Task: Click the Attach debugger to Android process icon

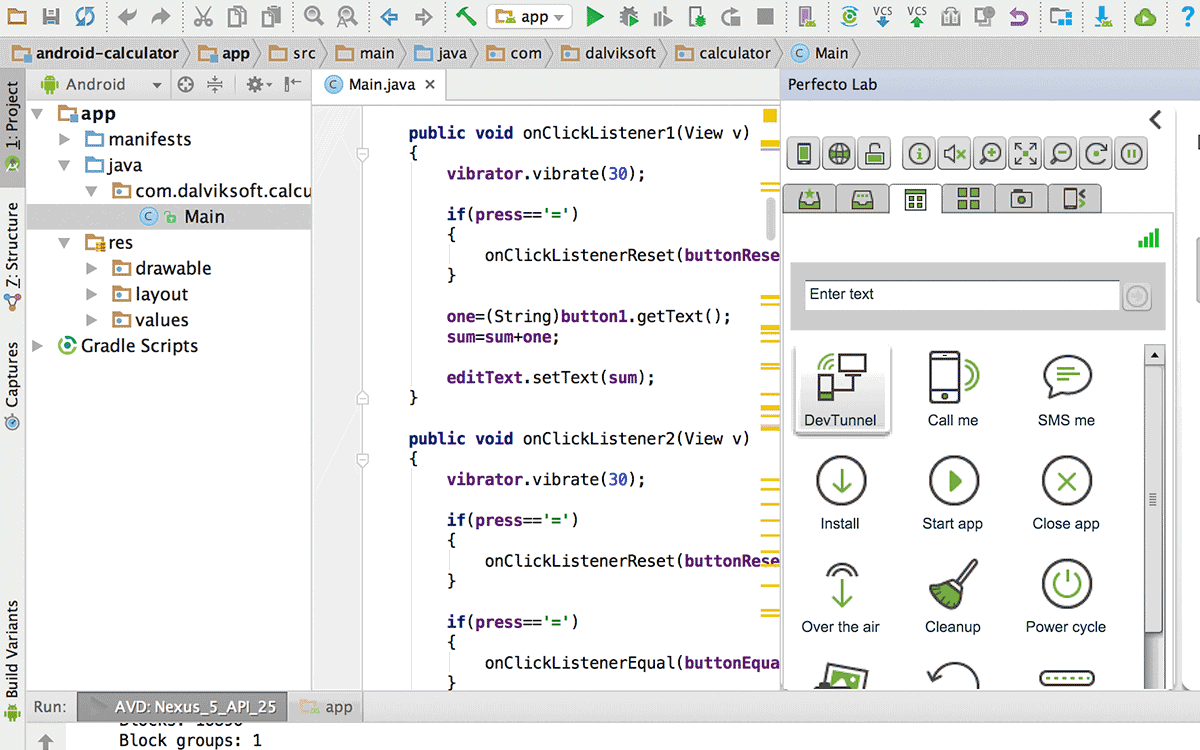Action: [x=698, y=16]
